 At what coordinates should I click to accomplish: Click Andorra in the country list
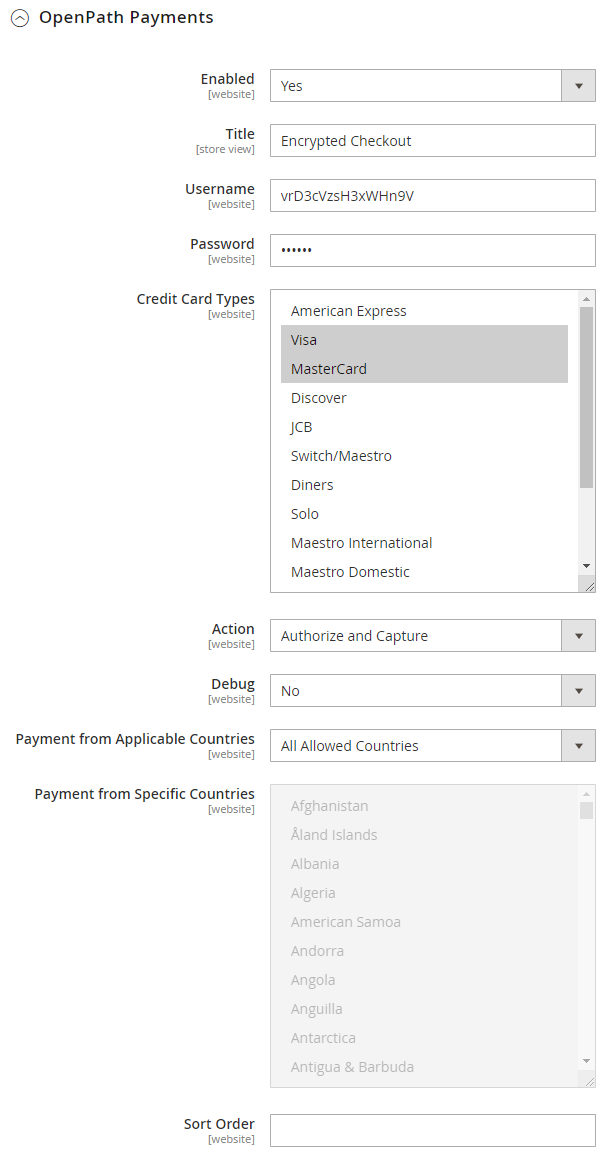[x=424, y=950]
